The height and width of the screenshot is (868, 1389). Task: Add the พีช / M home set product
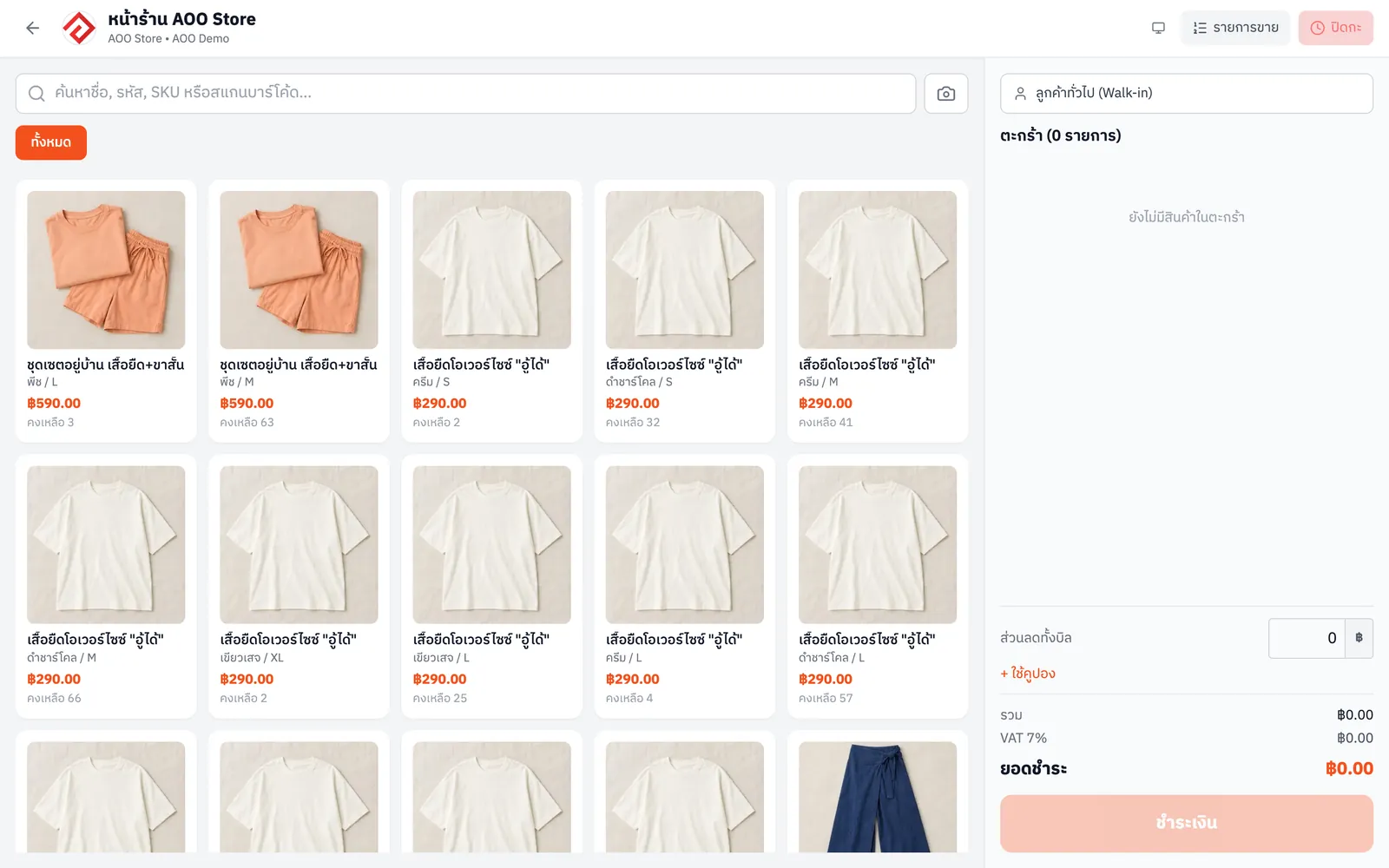click(299, 311)
